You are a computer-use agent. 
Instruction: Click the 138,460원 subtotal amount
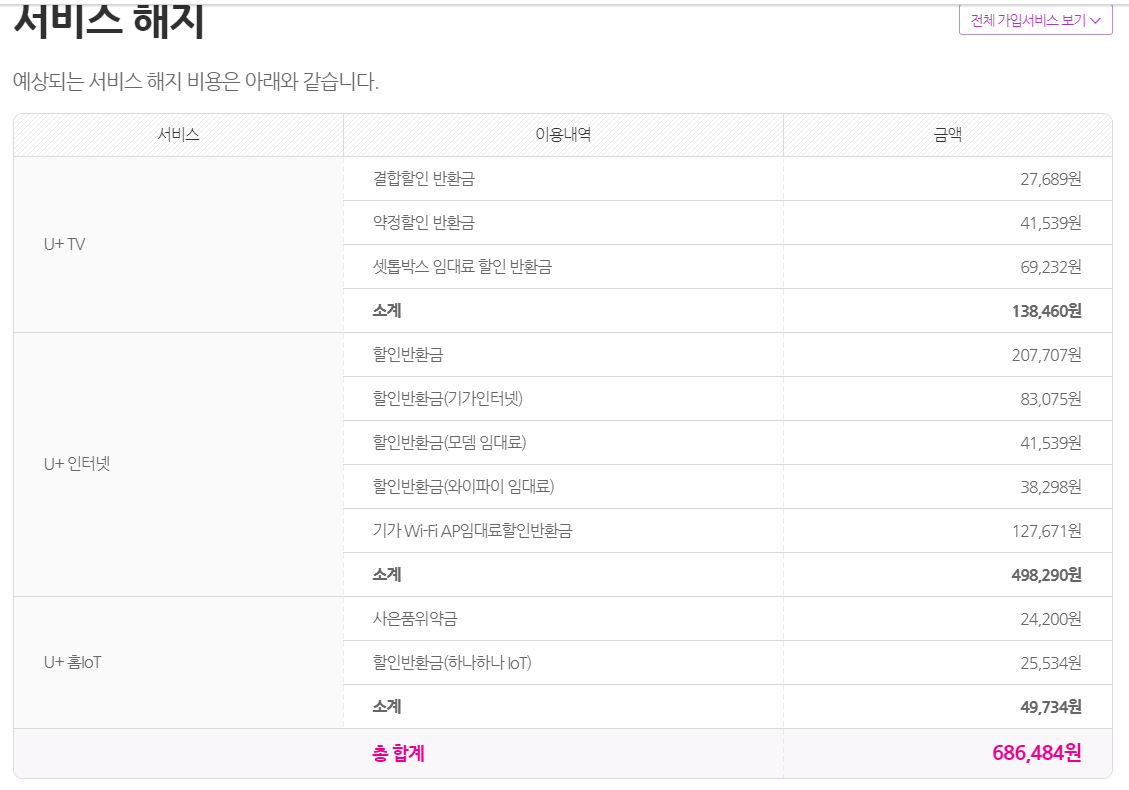click(x=1046, y=311)
